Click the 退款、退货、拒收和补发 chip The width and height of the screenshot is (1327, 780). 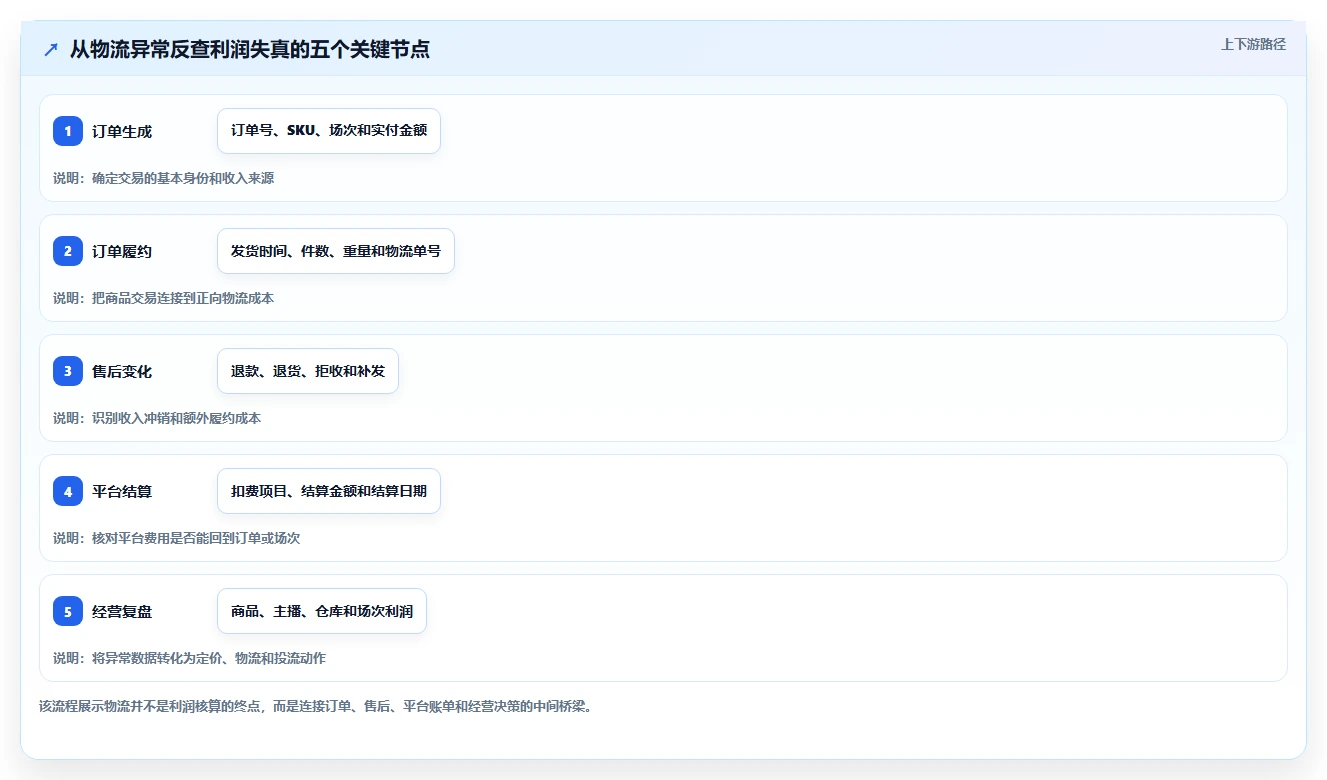pos(308,371)
